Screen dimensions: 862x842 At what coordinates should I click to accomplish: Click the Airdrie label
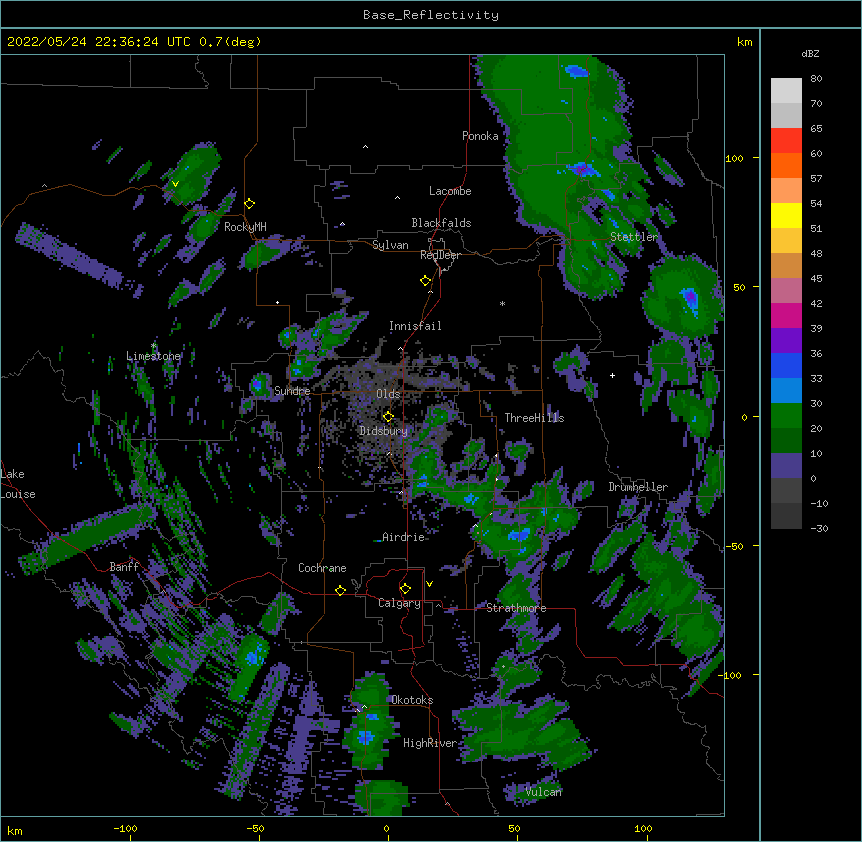(404, 537)
